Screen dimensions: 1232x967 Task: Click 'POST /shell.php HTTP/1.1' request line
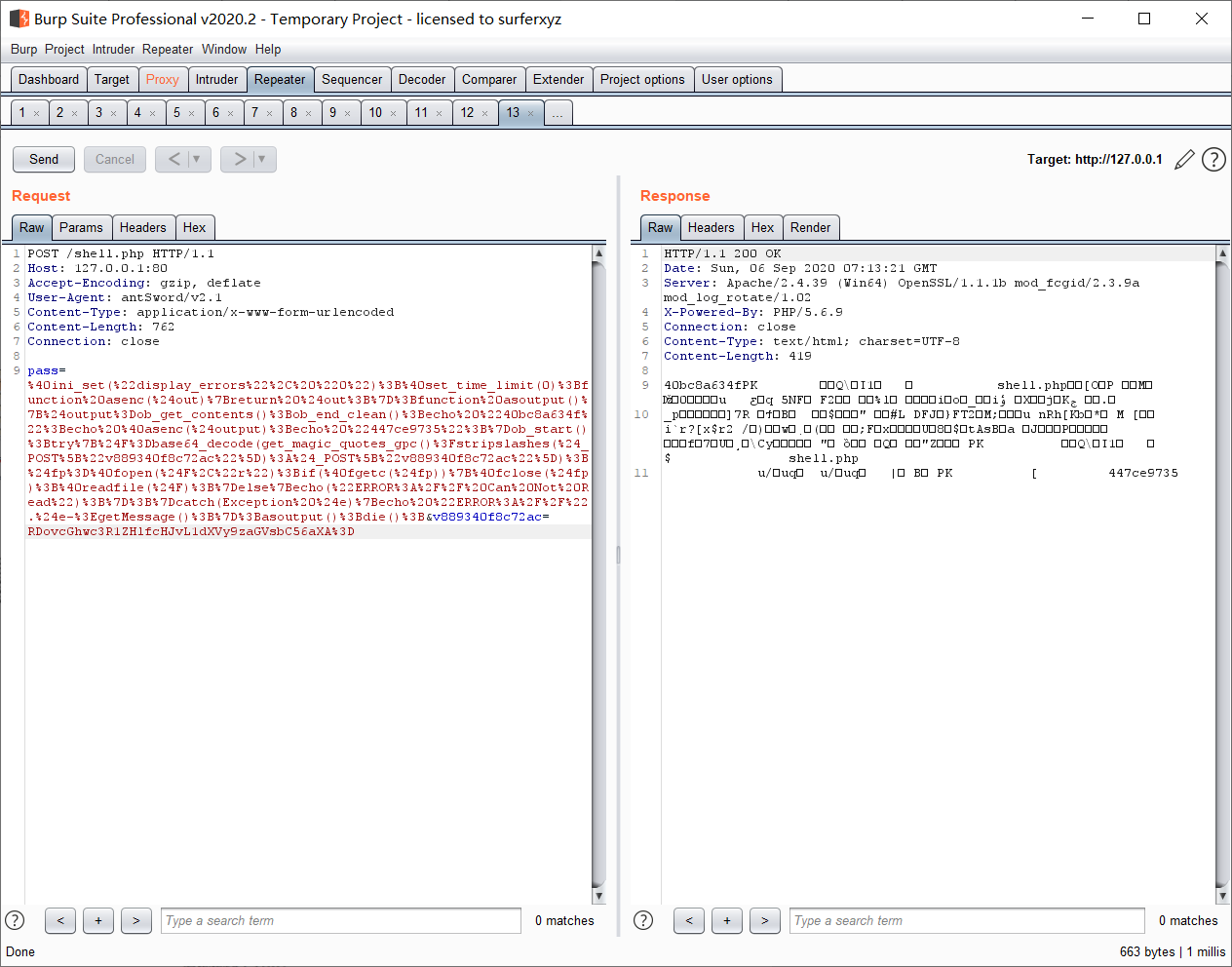click(x=121, y=253)
